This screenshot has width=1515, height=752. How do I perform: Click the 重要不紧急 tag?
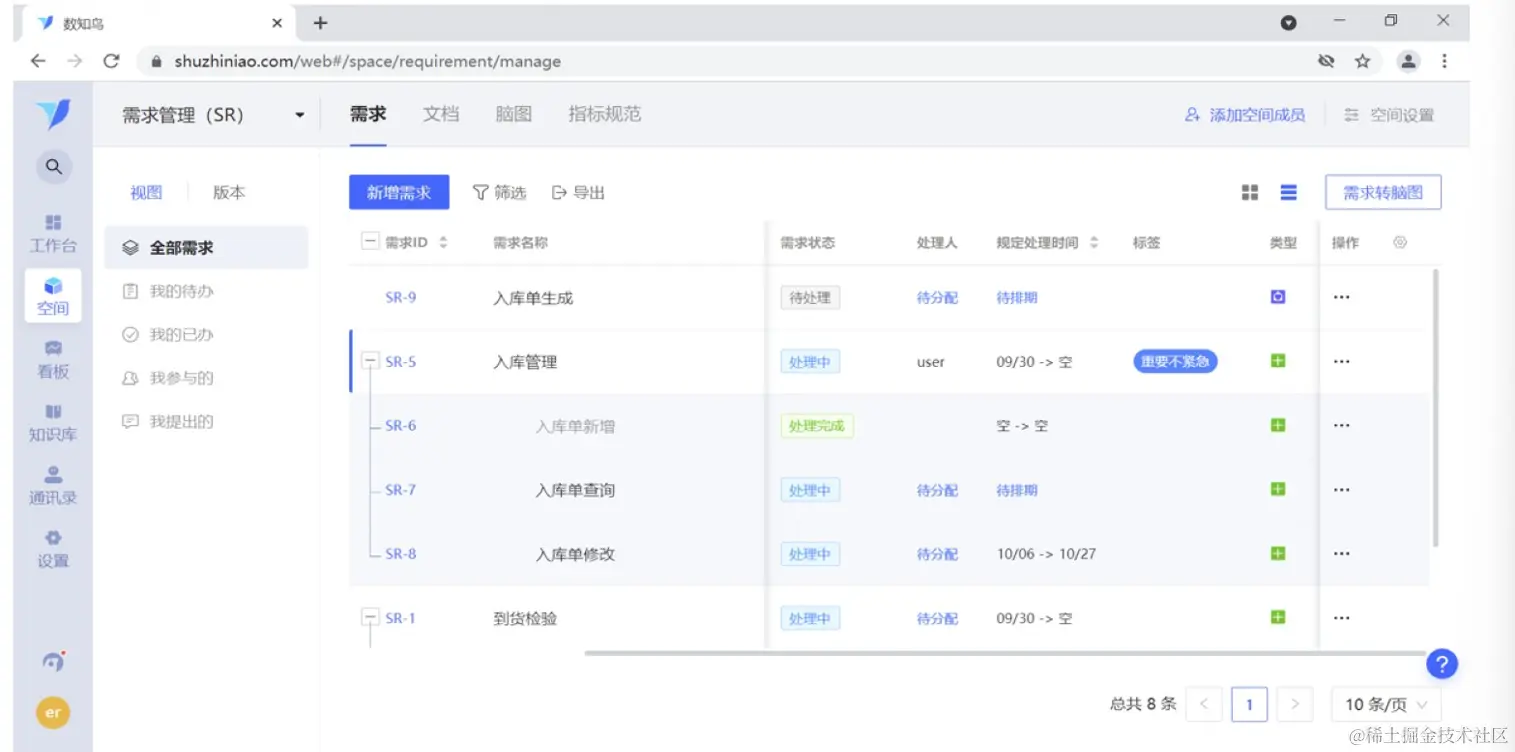click(x=1175, y=362)
